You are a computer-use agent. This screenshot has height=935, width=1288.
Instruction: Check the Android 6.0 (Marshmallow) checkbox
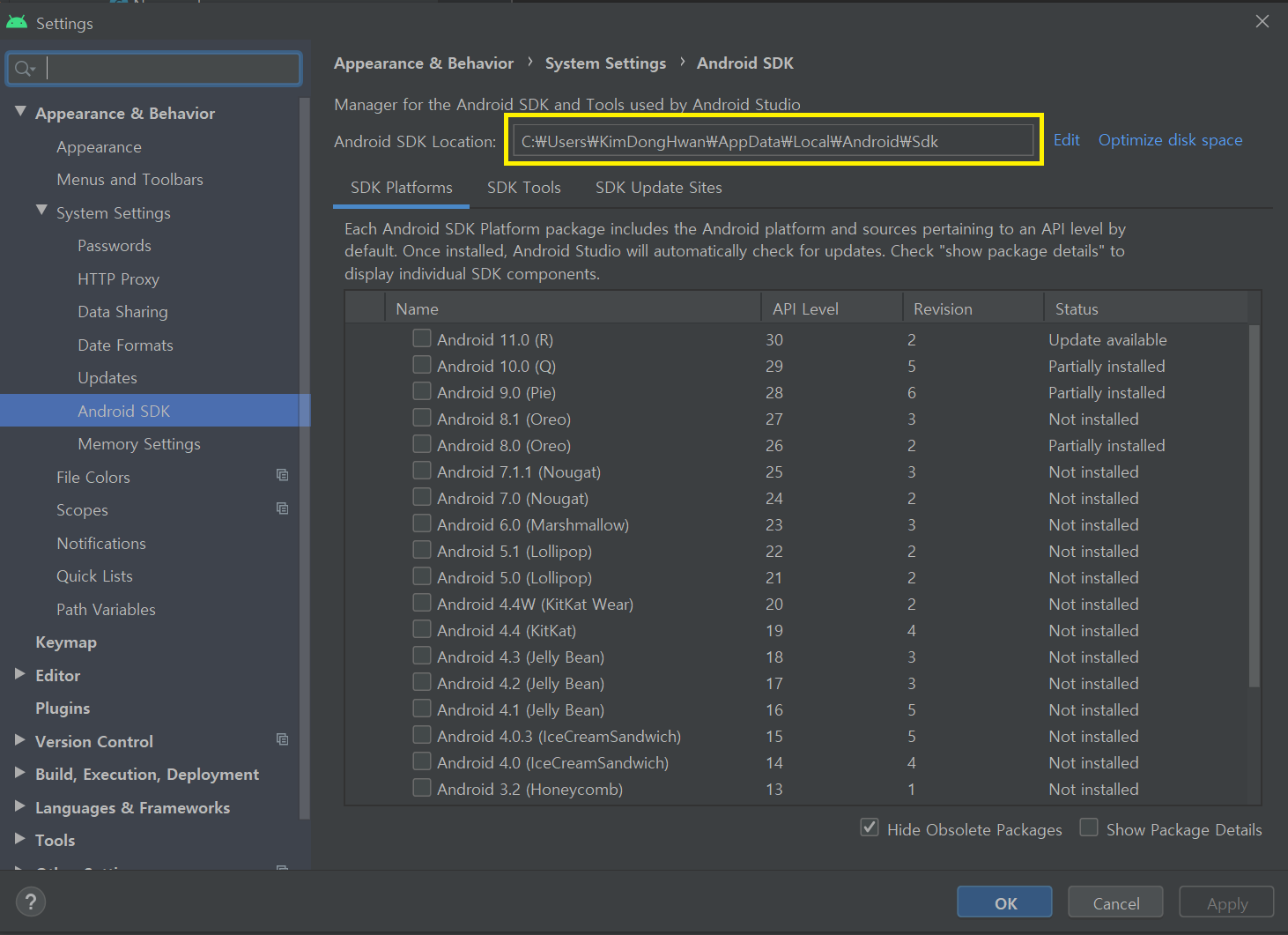(x=422, y=523)
